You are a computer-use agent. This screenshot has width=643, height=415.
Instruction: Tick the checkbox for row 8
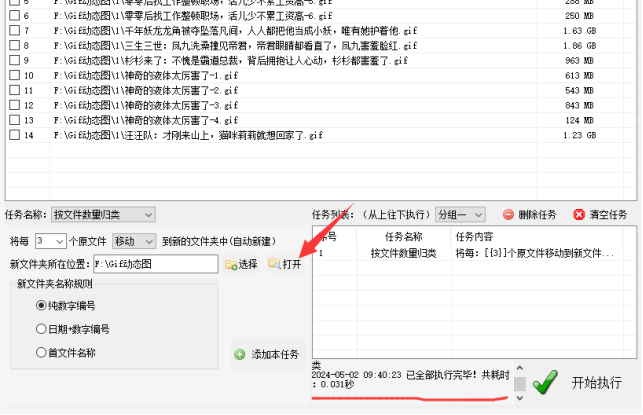click(15, 45)
